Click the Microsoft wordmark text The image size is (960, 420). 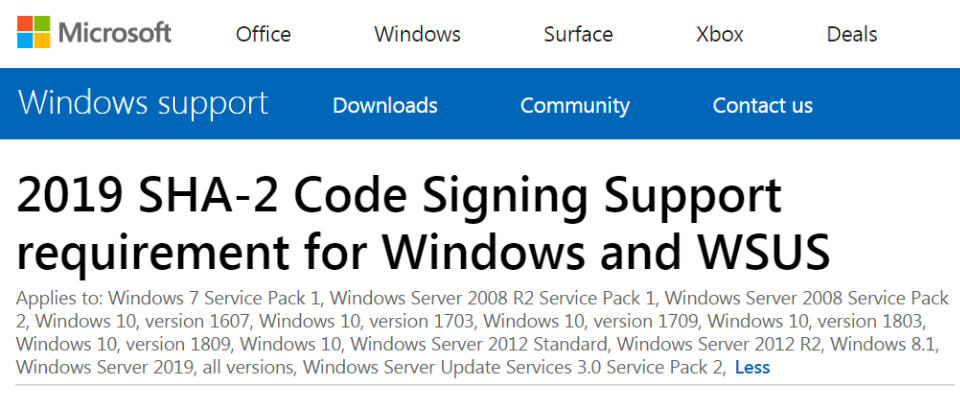pyautogui.click(x=114, y=32)
